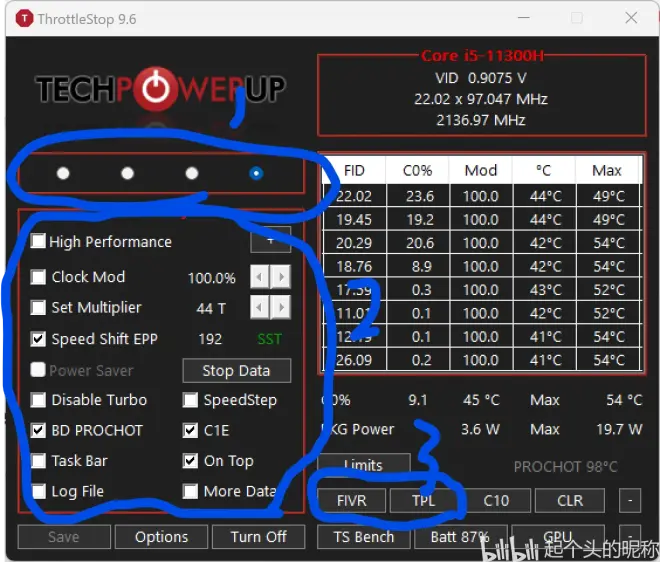Image resolution: width=660 pixels, height=562 pixels.
Task: Click the GPU button
Action: pyautogui.click(x=558, y=537)
